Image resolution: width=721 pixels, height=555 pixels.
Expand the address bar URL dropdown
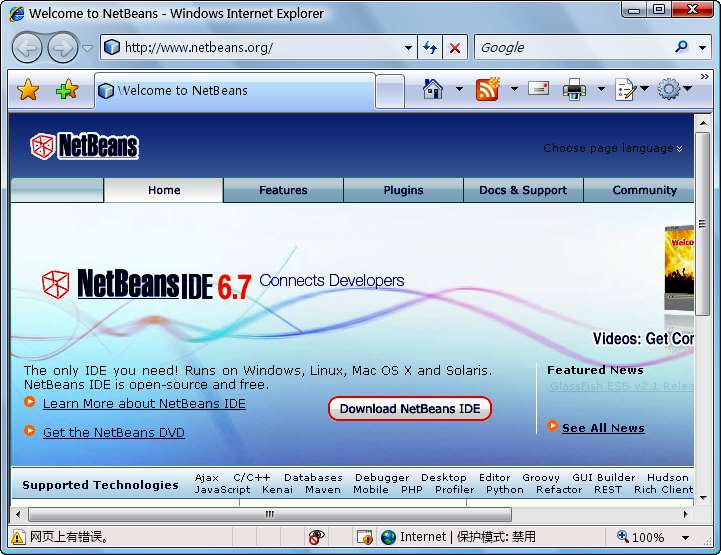point(408,47)
